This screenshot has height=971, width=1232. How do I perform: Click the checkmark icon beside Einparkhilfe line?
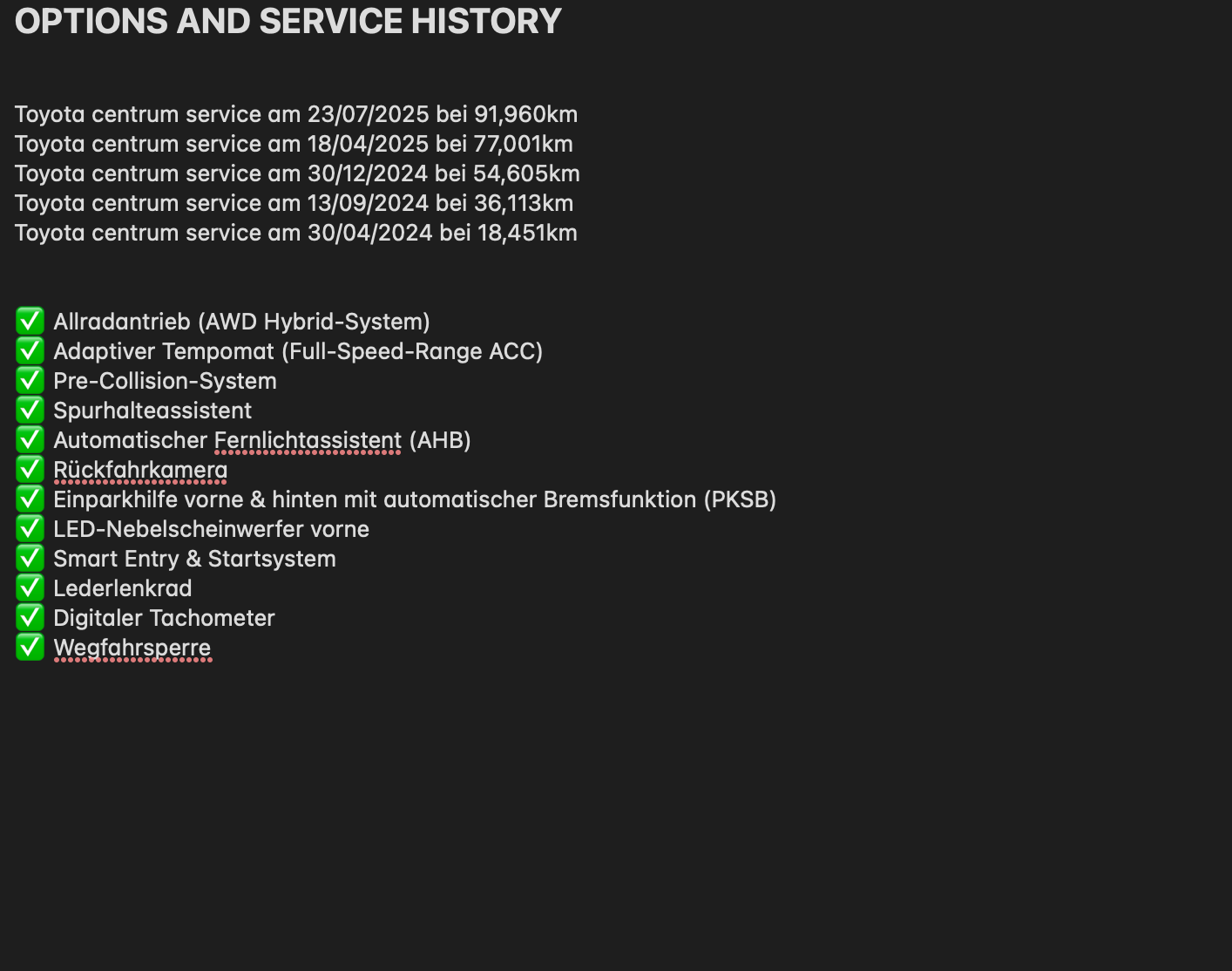(30, 499)
